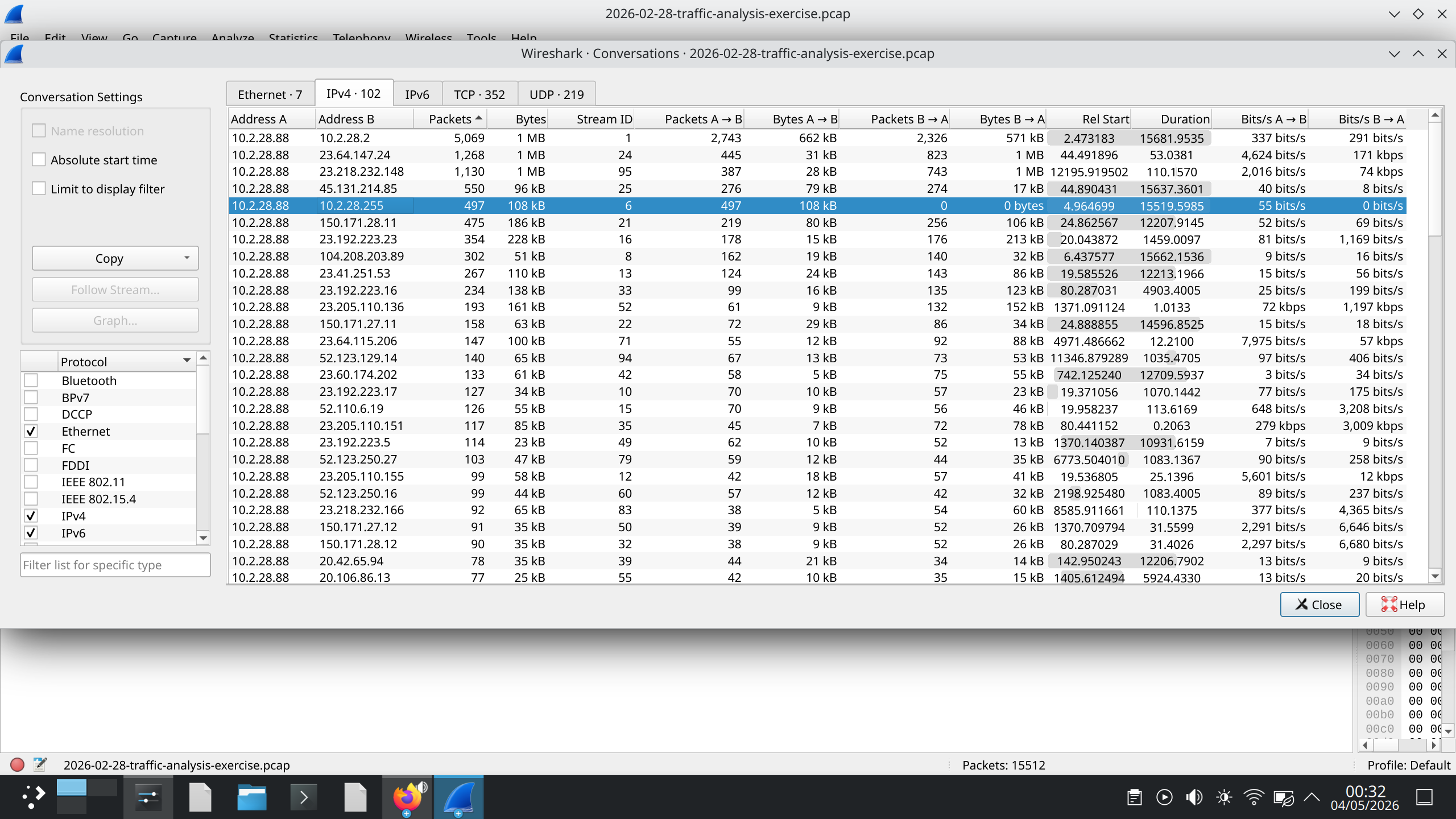
Task: Click the document icon right of System Settings
Action: (x=200, y=797)
